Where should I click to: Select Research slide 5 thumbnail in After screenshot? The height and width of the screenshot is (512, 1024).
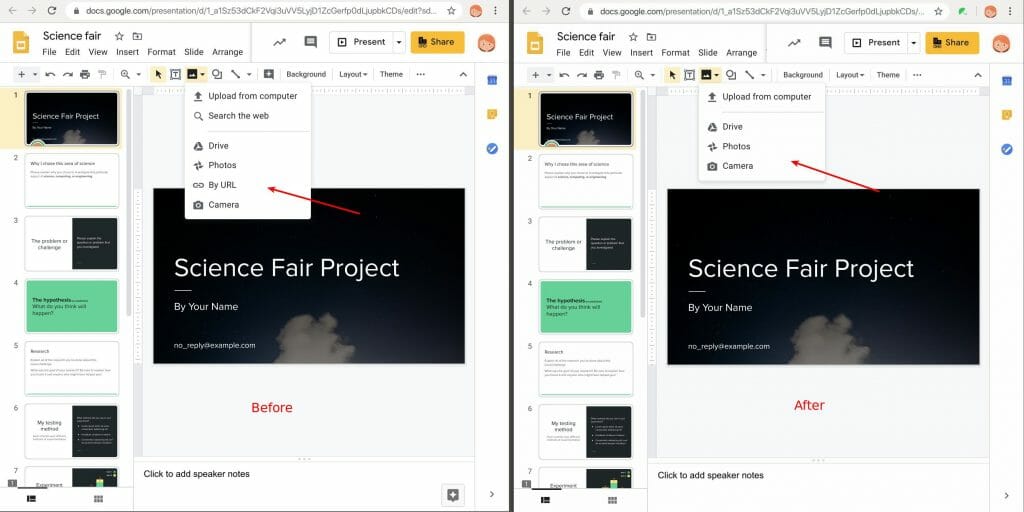point(586,369)
